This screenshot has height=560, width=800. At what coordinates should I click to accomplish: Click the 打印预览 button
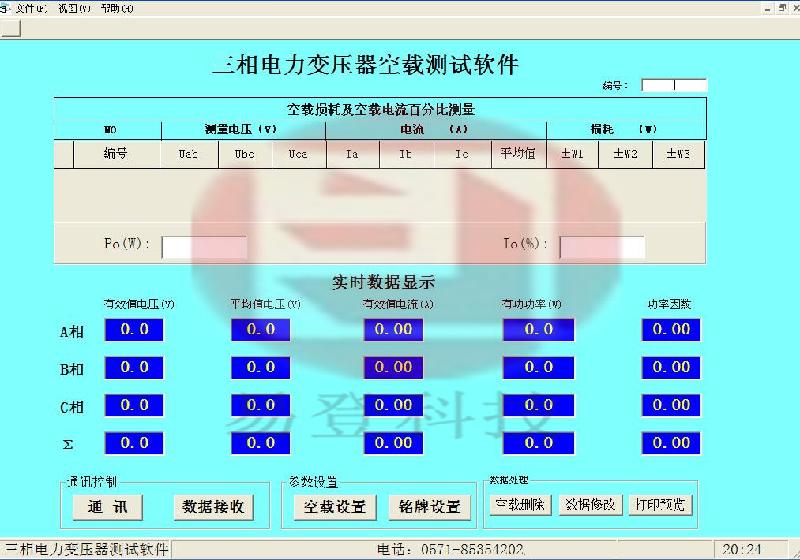pyautogui.click(x=660, y=505)
